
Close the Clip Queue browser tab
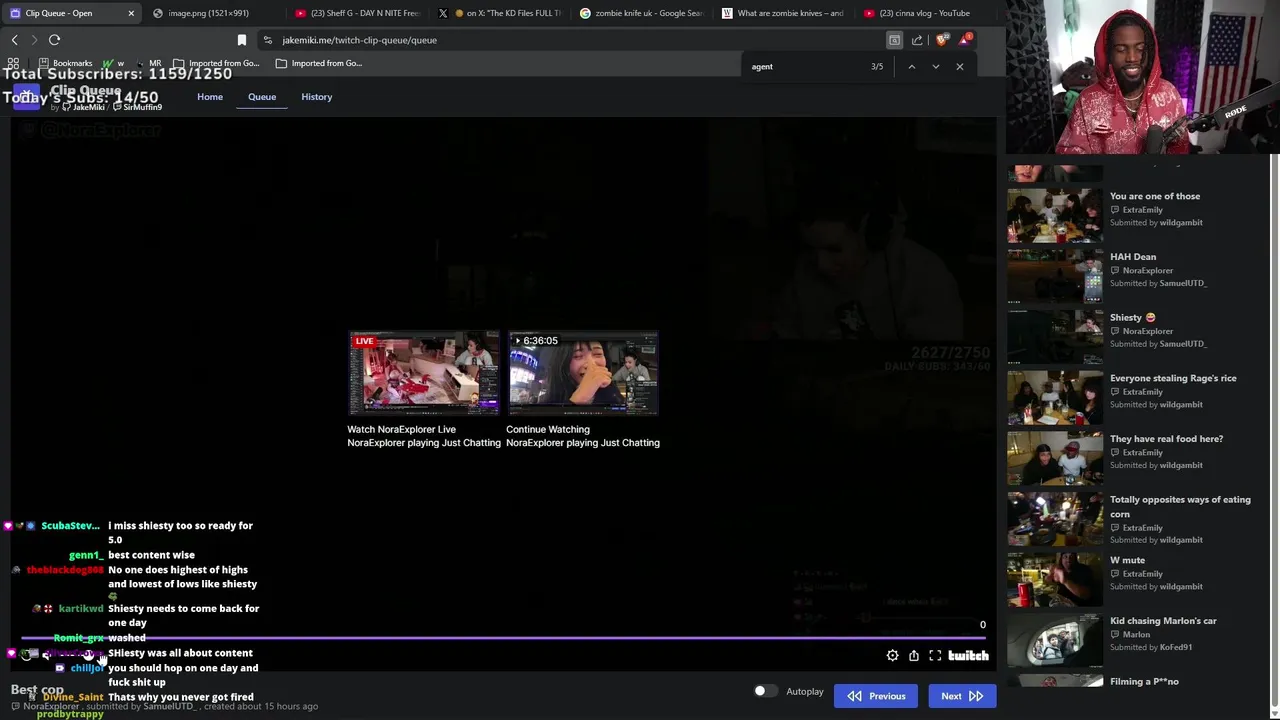point(130,13)
